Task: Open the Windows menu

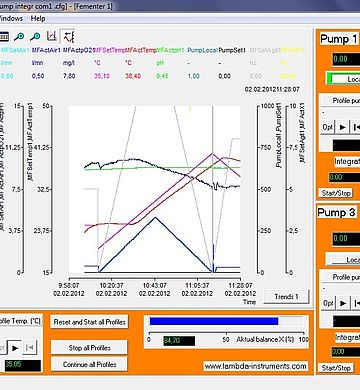Action: [x=11, y=18]
